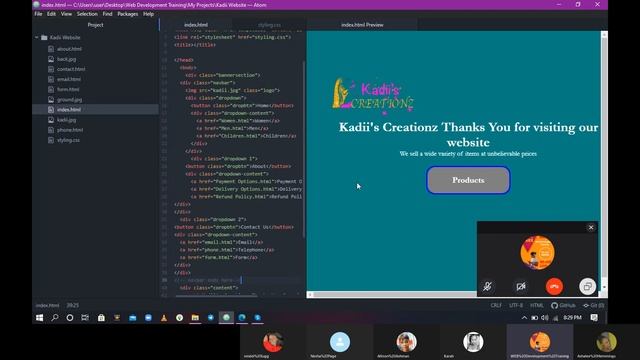The height and width of the screenshot is (360, 640).
Task: Open the Edit menu
Action: click(51, 14)
